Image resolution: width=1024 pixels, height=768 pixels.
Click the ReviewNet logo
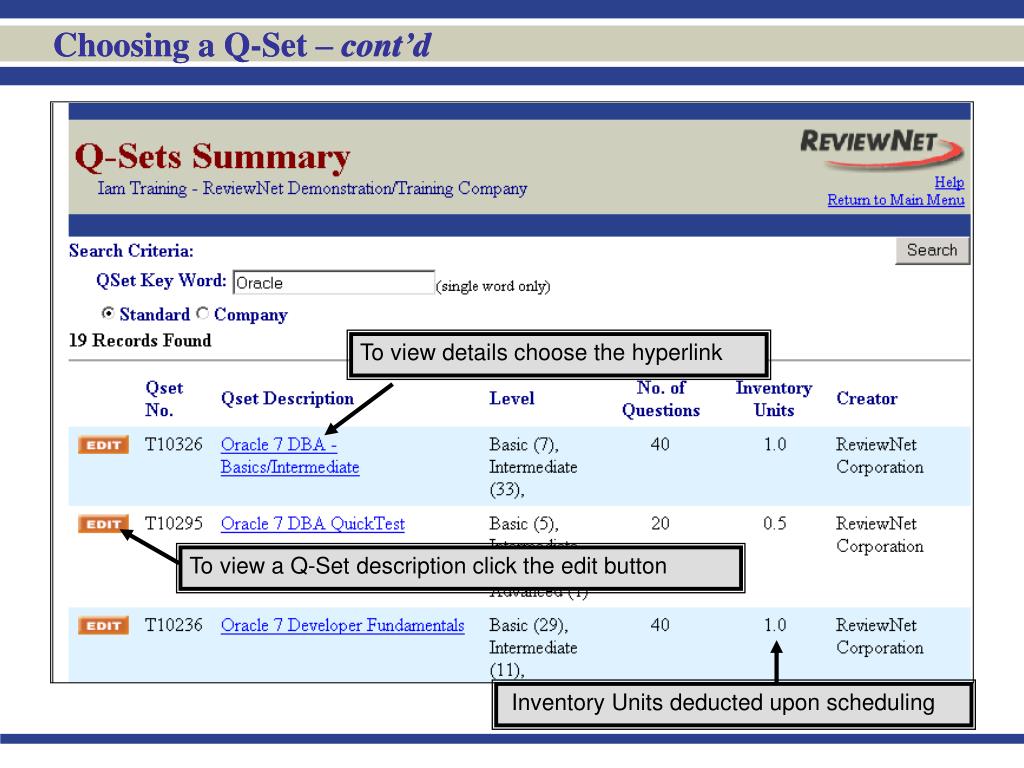coord(882,148)
